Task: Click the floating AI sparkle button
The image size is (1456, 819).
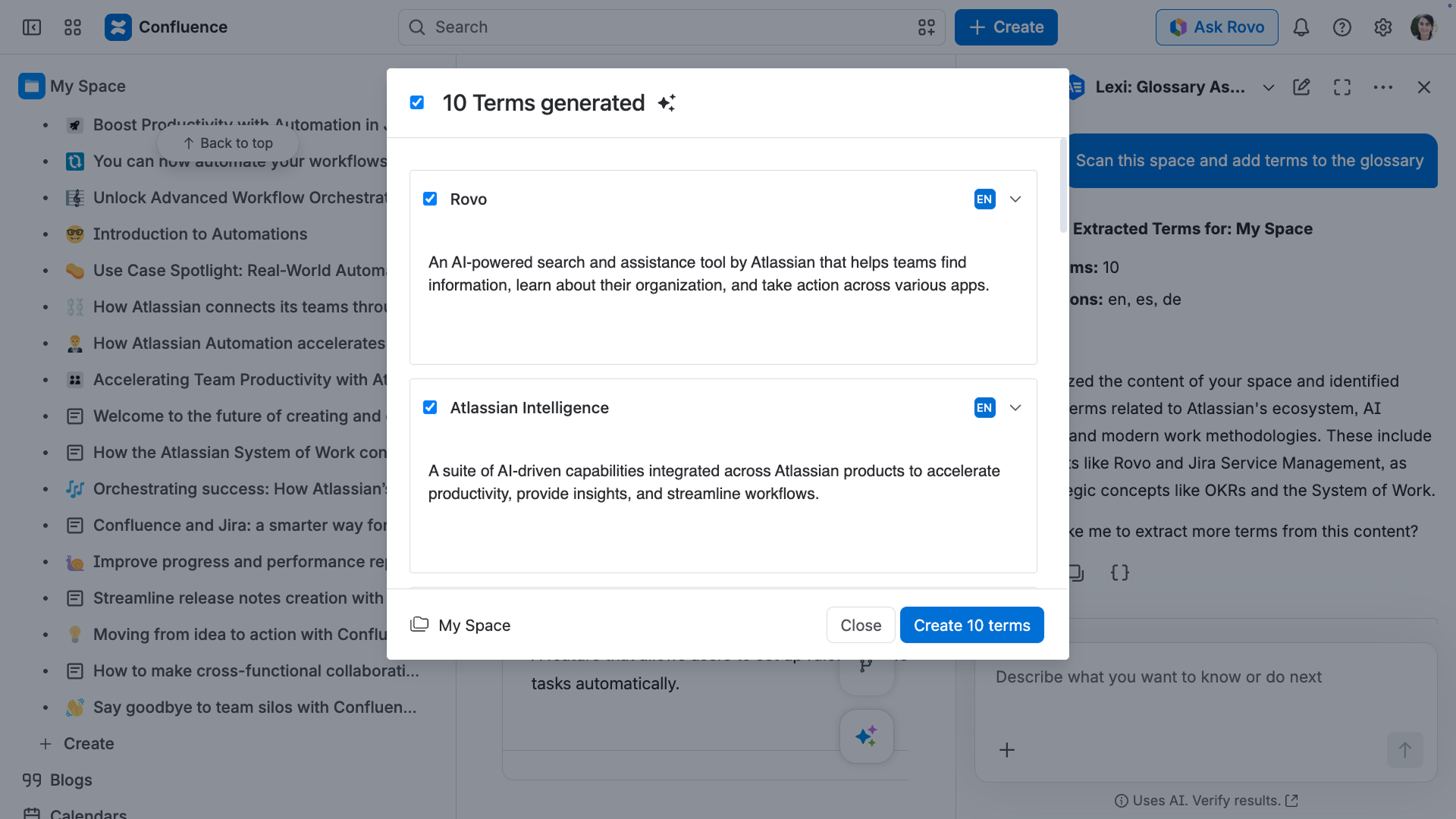Action: point(866,736)
